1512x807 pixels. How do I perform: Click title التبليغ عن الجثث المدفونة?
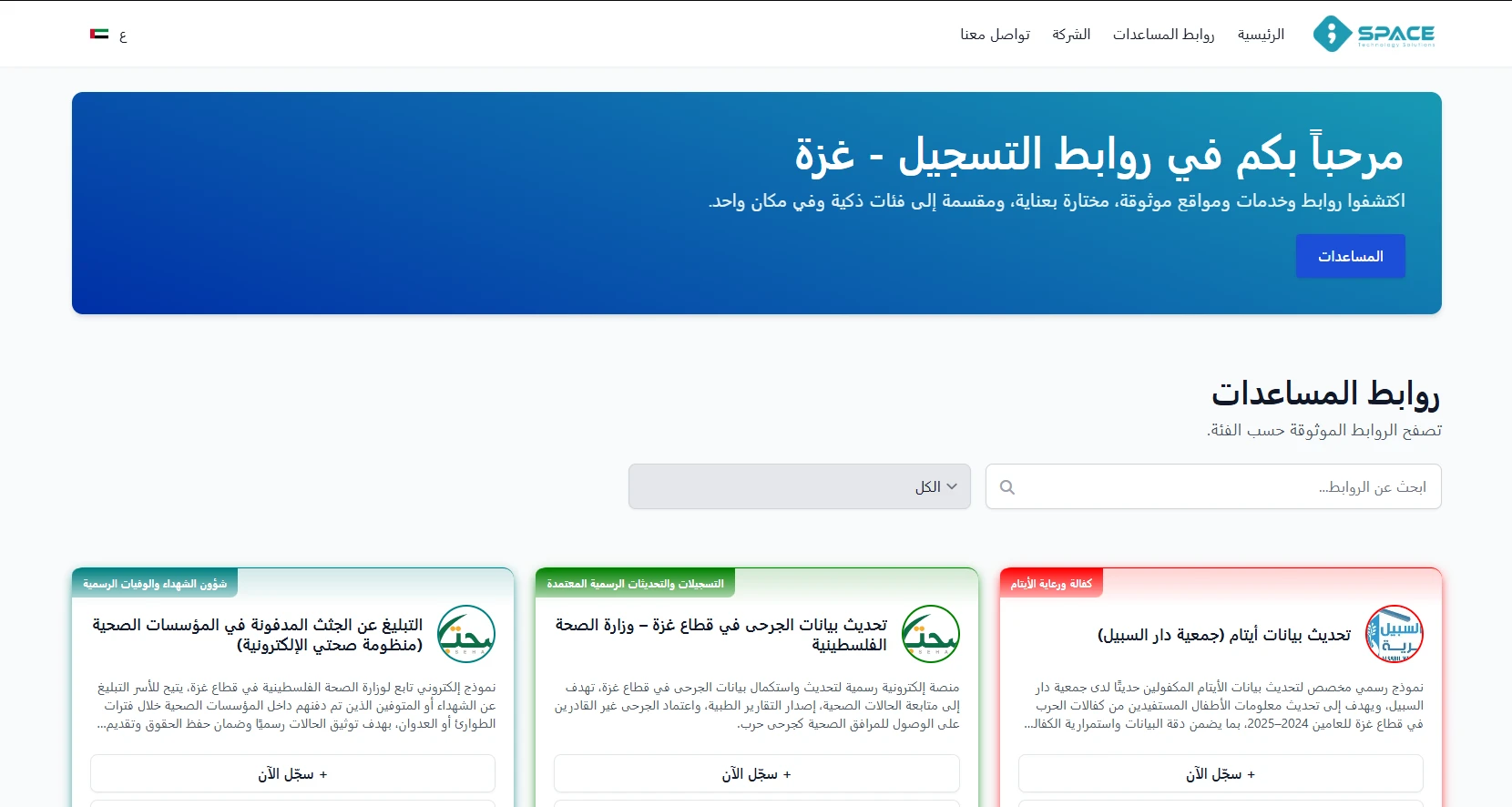[258, 635]
